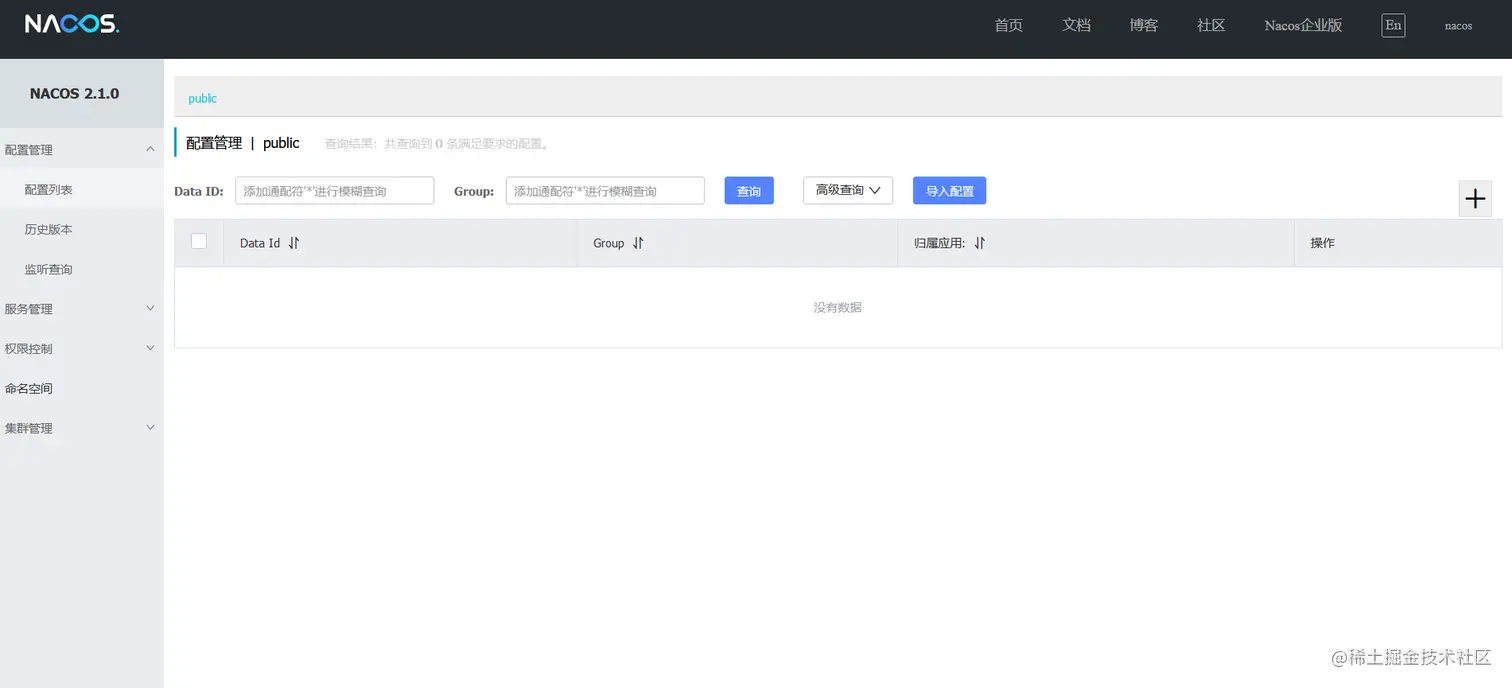Click the Group column sort icon
The height and width of the screenshot is (688, 1512).
pos(638,243)
